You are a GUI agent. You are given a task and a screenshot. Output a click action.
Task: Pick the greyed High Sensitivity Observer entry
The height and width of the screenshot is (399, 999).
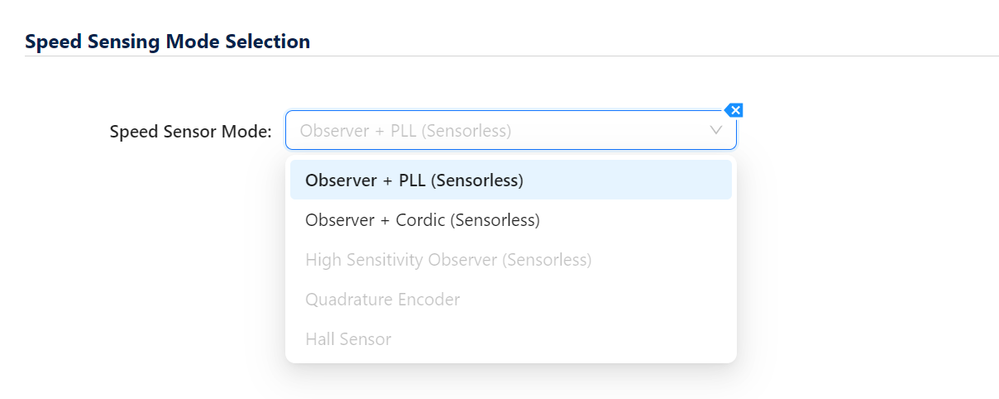click(511, 260)
